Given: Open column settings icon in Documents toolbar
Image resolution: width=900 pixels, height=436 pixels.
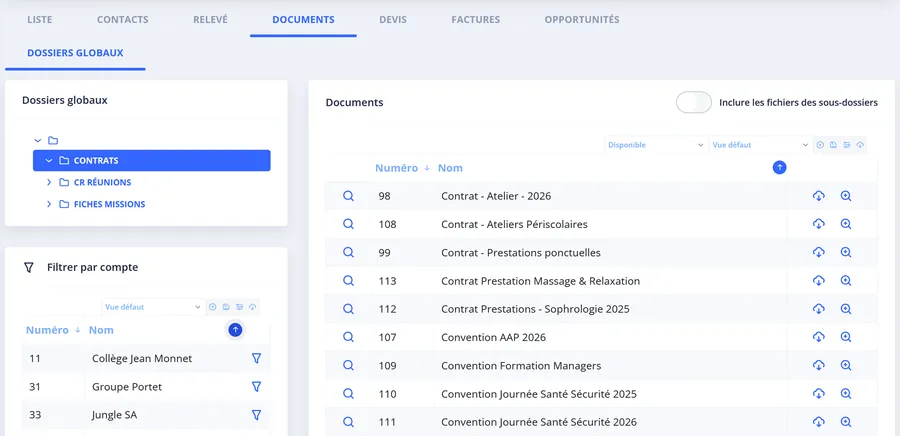Looking at the screenshot, I should click(847, 145).
